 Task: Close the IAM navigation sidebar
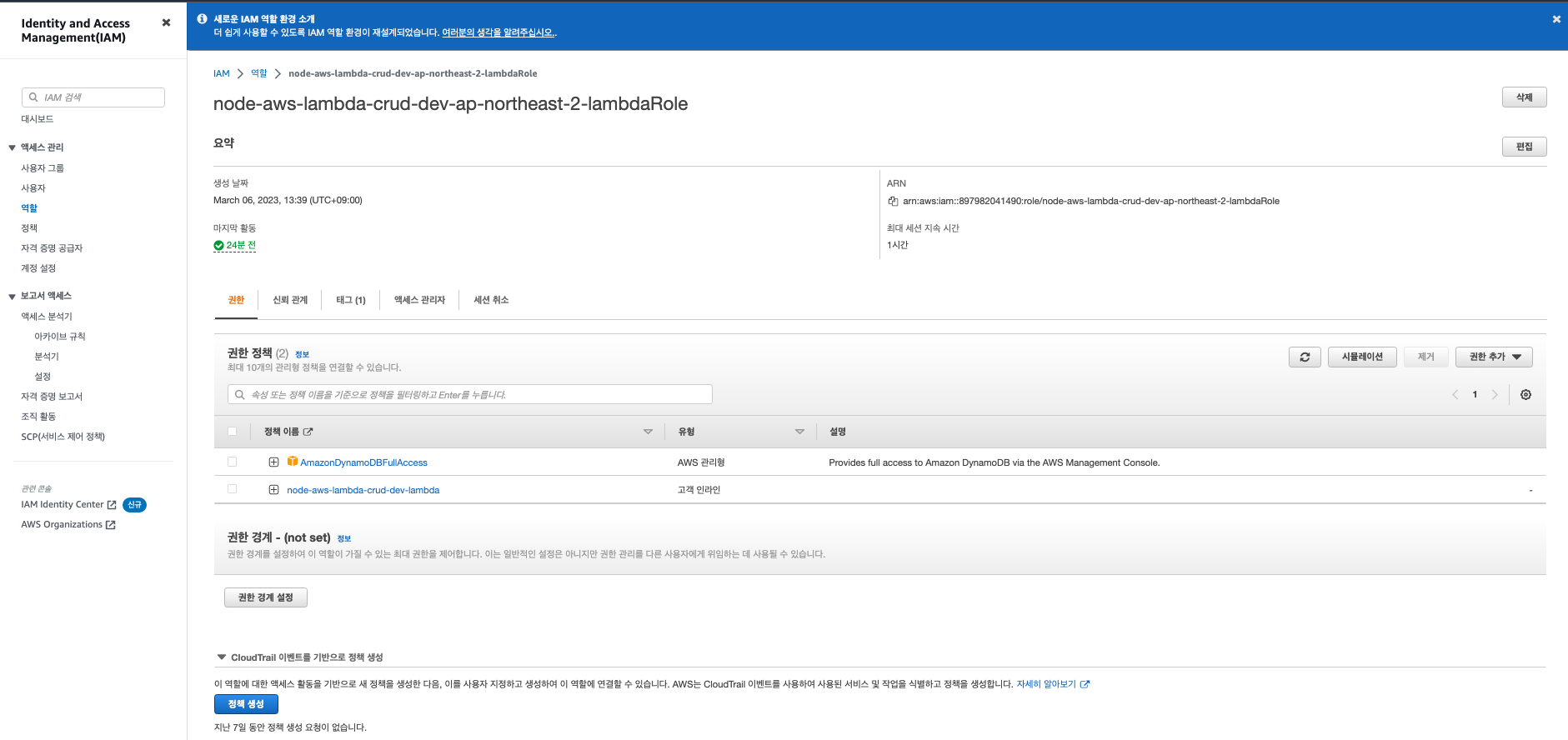166,22
